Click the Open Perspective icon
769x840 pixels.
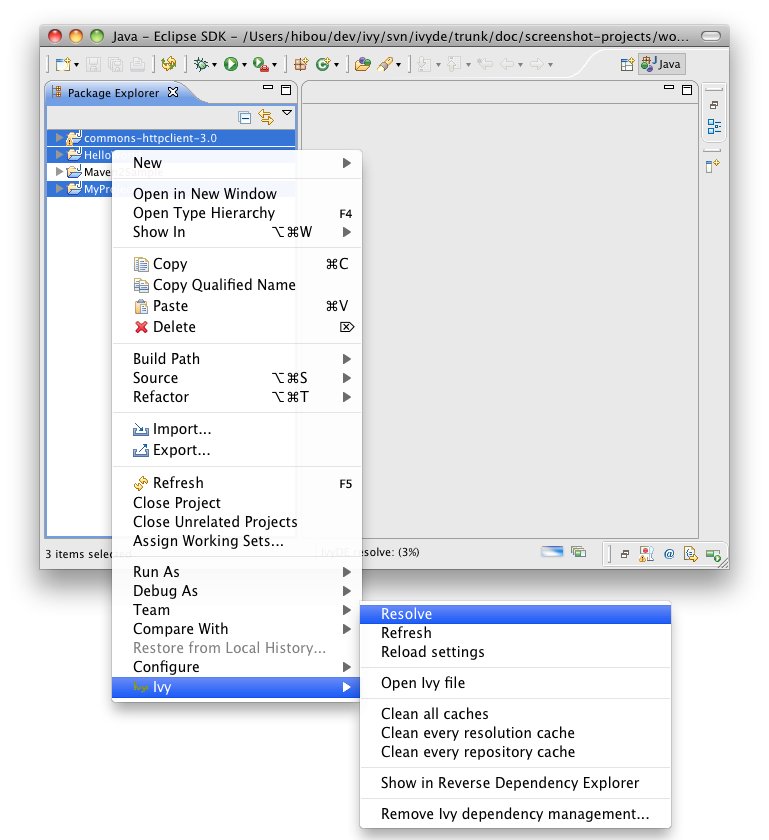[627, 64]
